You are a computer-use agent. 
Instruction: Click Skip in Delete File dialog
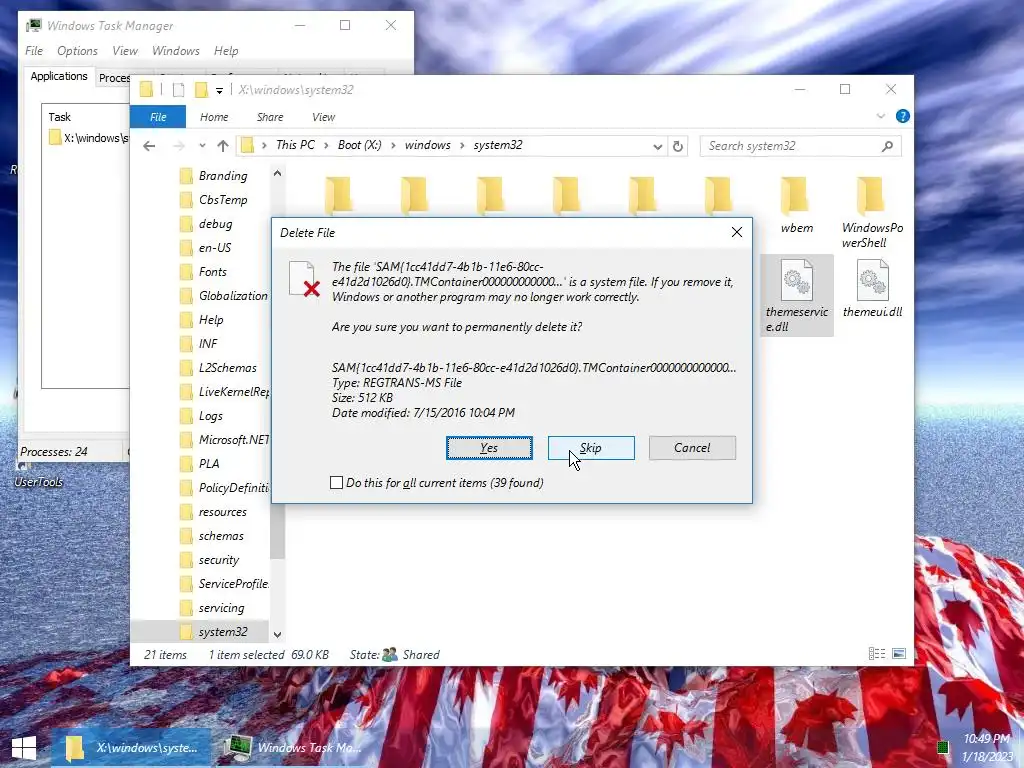[x=591, y=448]
